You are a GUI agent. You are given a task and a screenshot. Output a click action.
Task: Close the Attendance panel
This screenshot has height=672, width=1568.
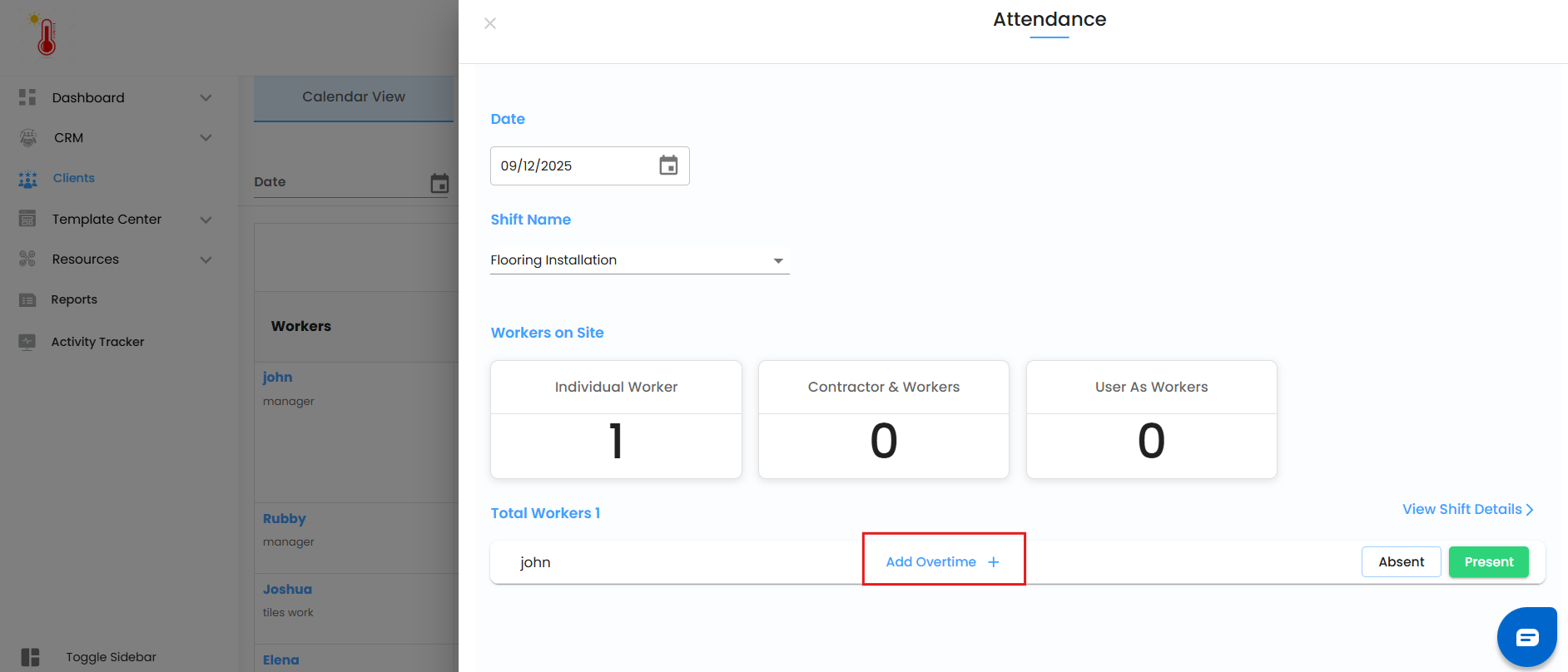[490, 23]
